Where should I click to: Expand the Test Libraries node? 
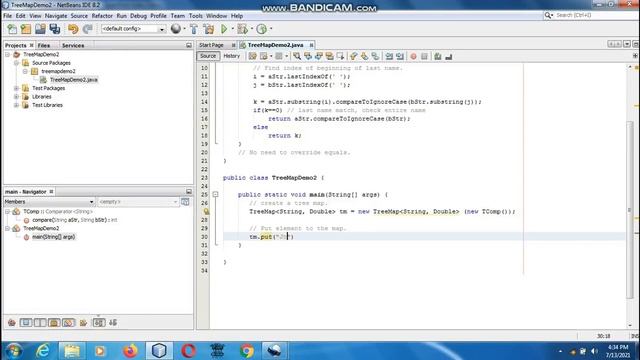tap(16, 105)
